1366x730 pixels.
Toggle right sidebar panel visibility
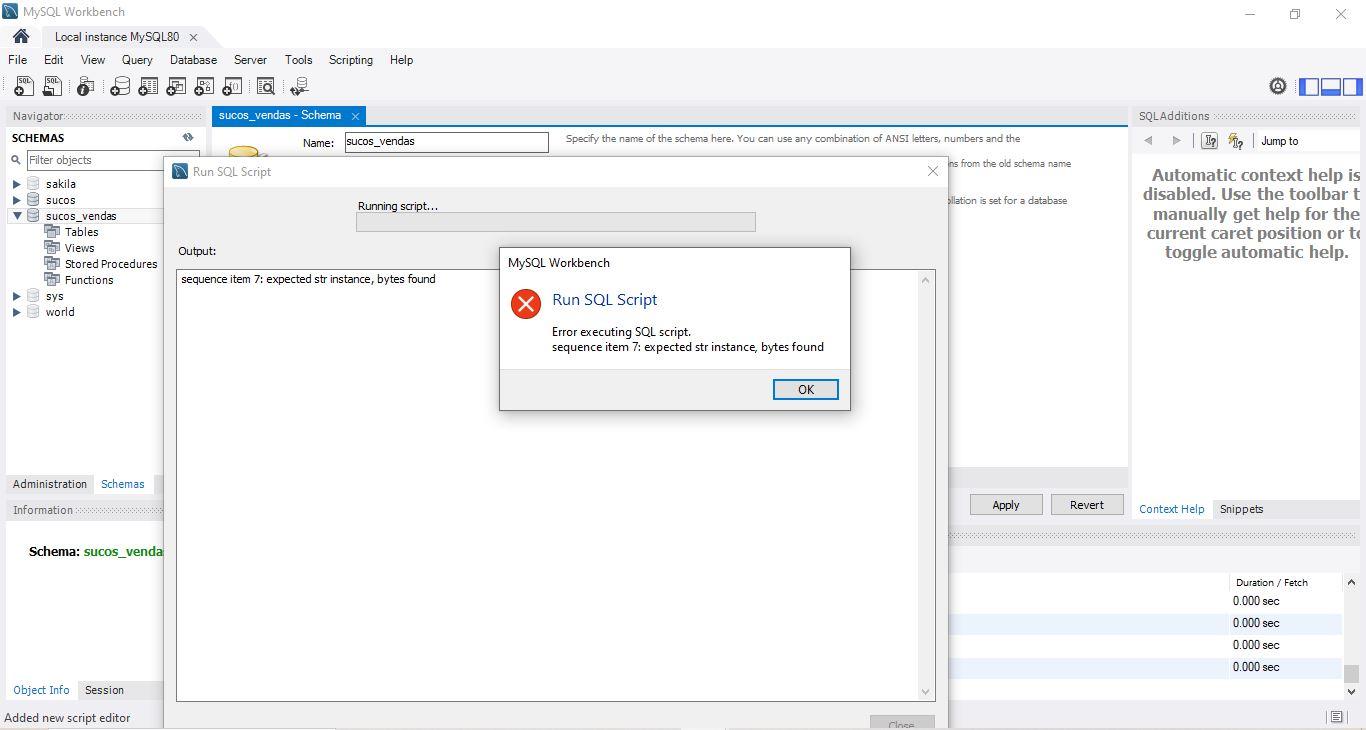(x=1353, y=87)
